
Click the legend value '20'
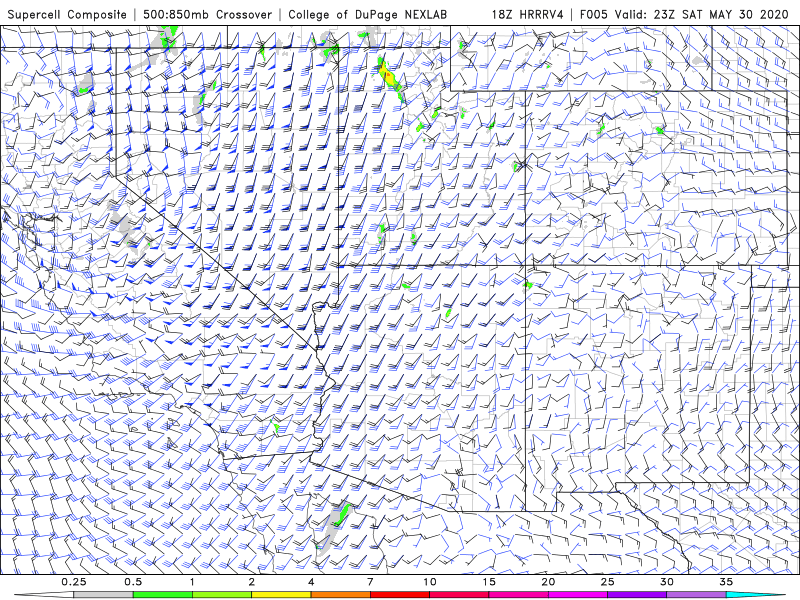(x=548, y=582)
